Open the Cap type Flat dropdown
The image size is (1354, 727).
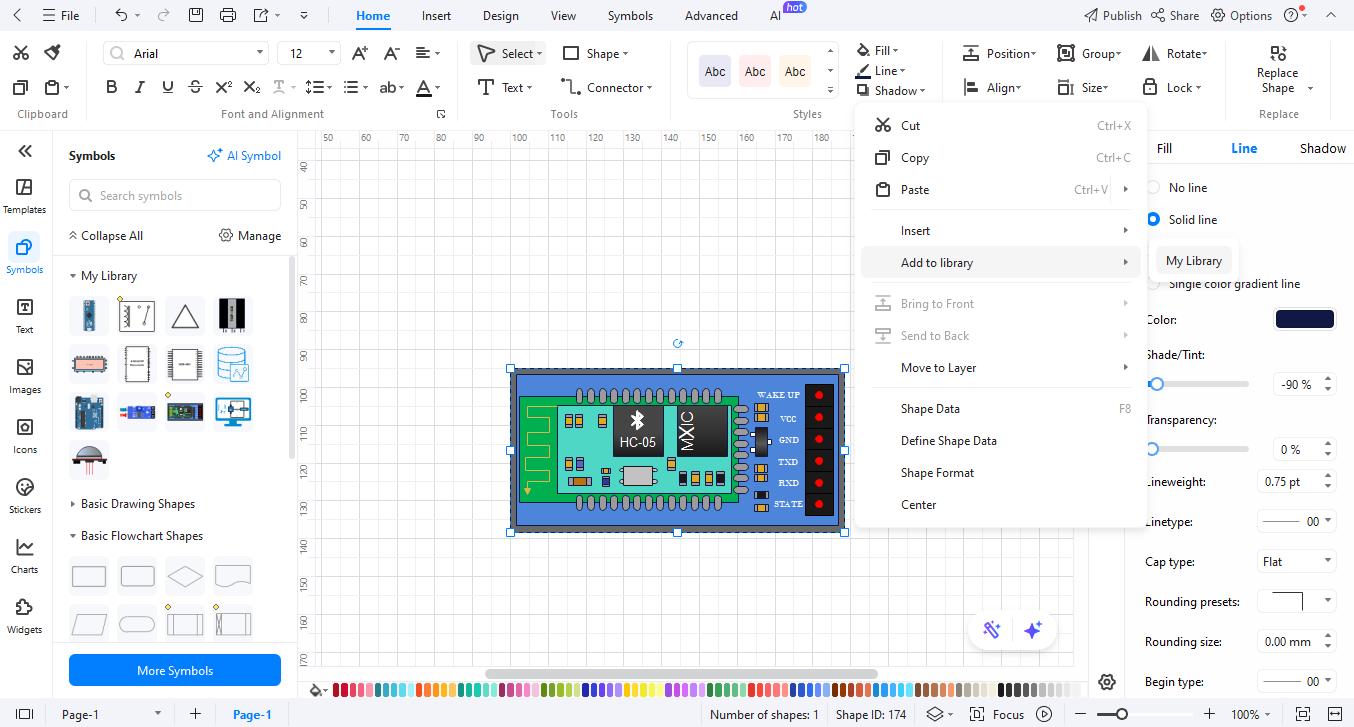pyautogui.click(x=1296, y=561)
